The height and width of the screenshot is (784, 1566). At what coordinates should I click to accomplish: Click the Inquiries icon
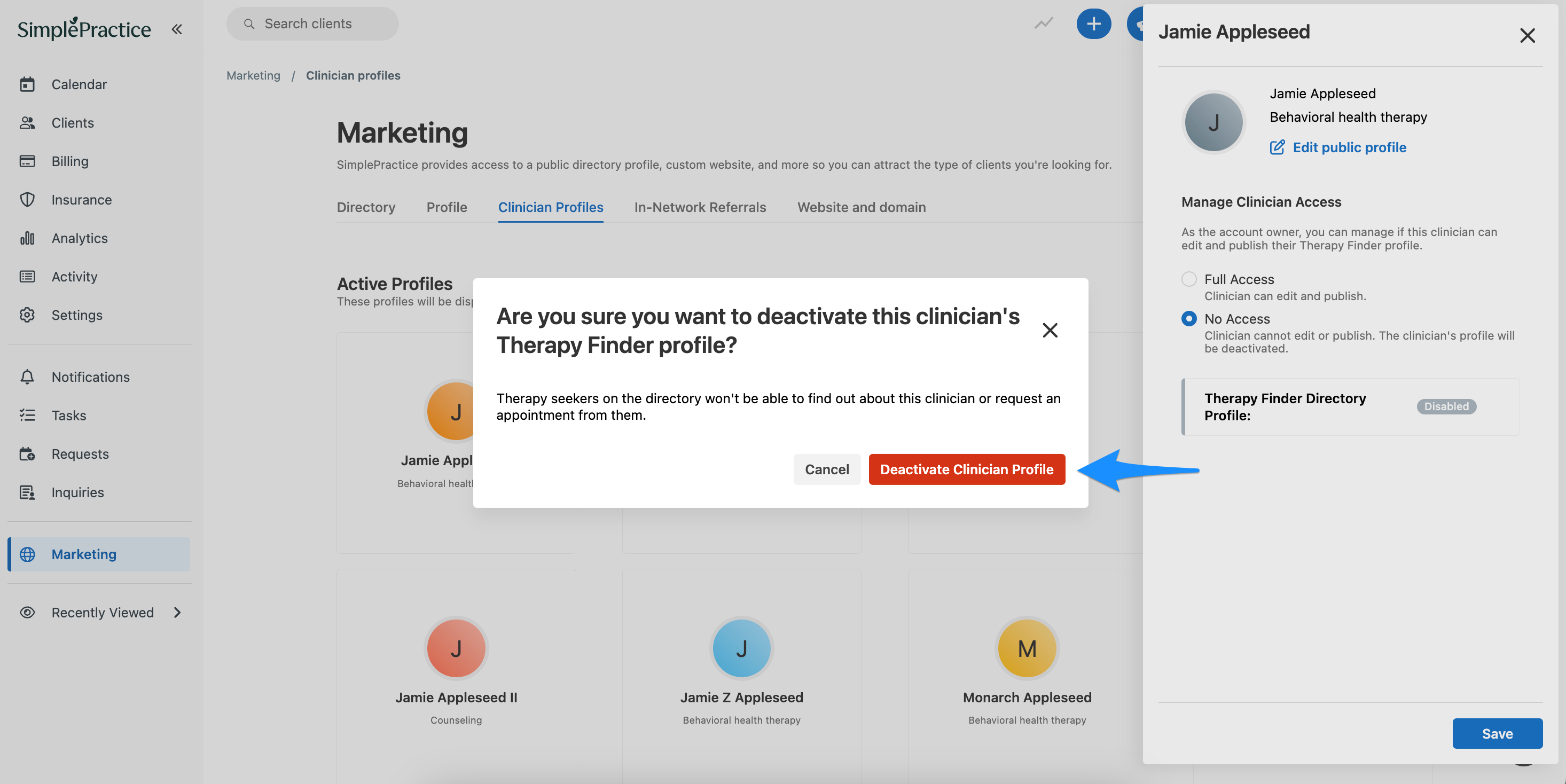pyautogui.click(x=27, y=492)
